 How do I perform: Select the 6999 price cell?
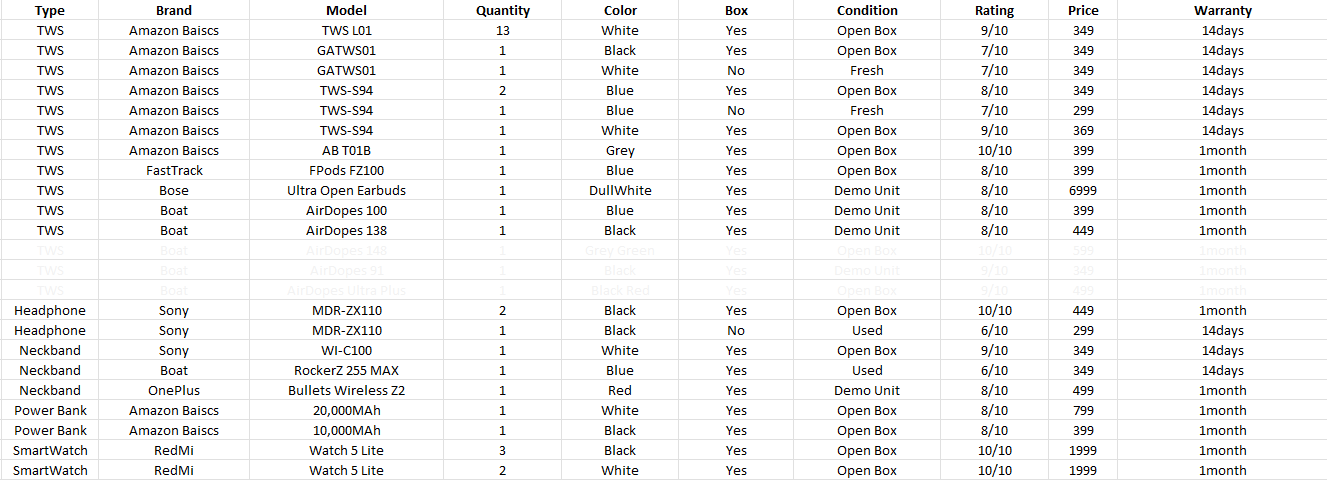click(x=1082, y=190)
